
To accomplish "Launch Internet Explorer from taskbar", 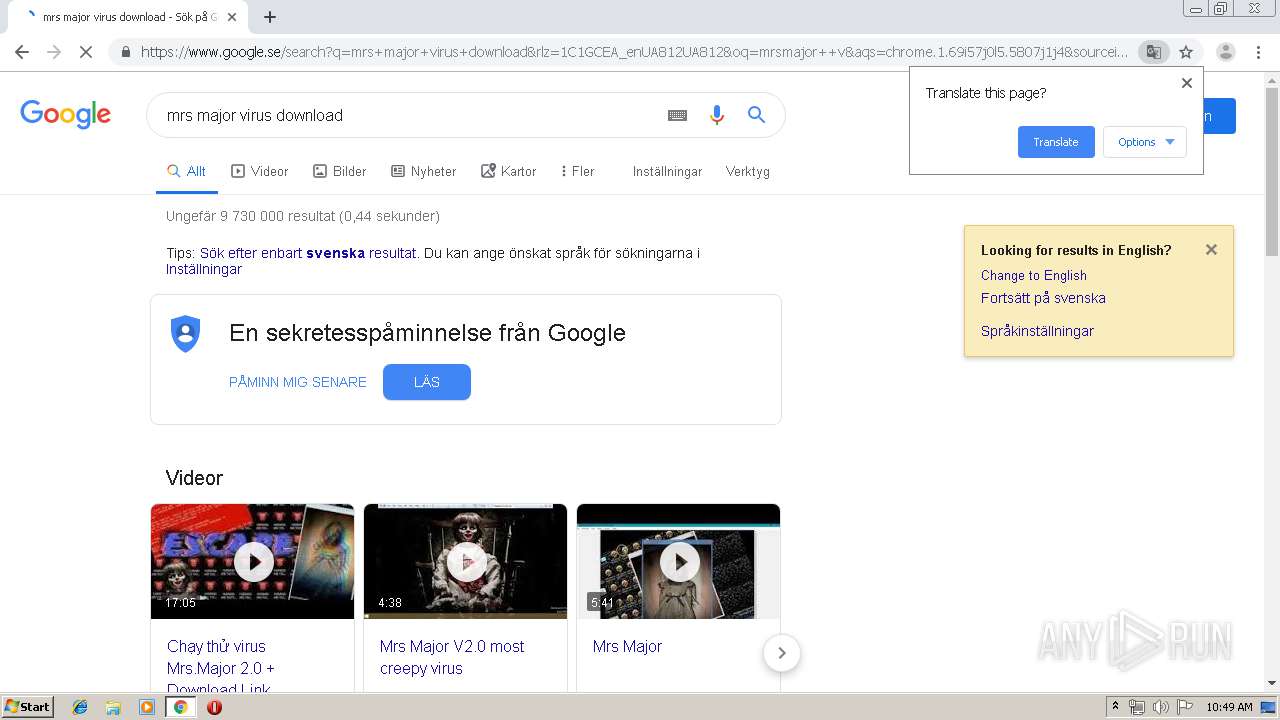I will point(80,707).
